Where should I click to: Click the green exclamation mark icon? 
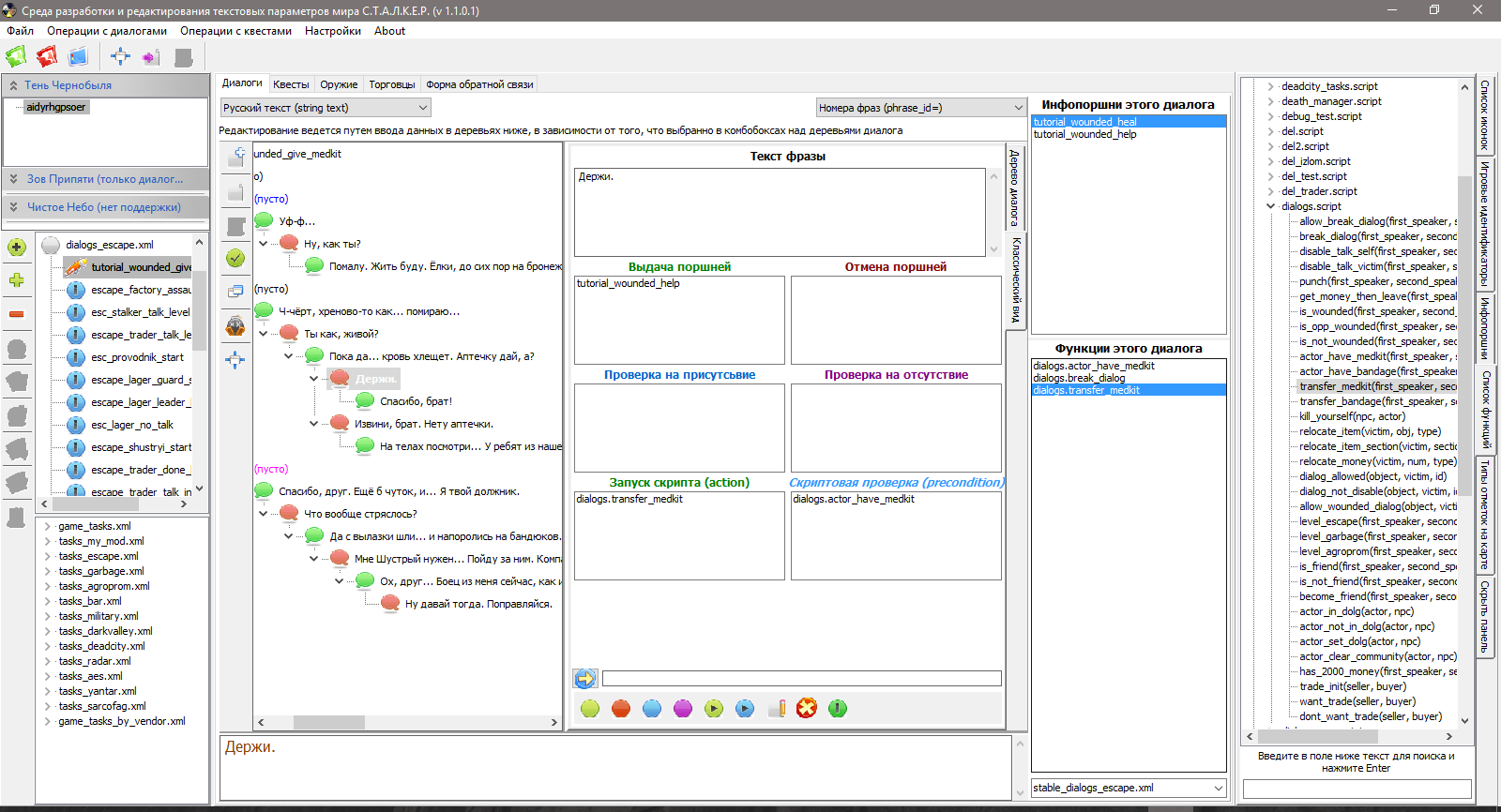[x=838, y=708]
